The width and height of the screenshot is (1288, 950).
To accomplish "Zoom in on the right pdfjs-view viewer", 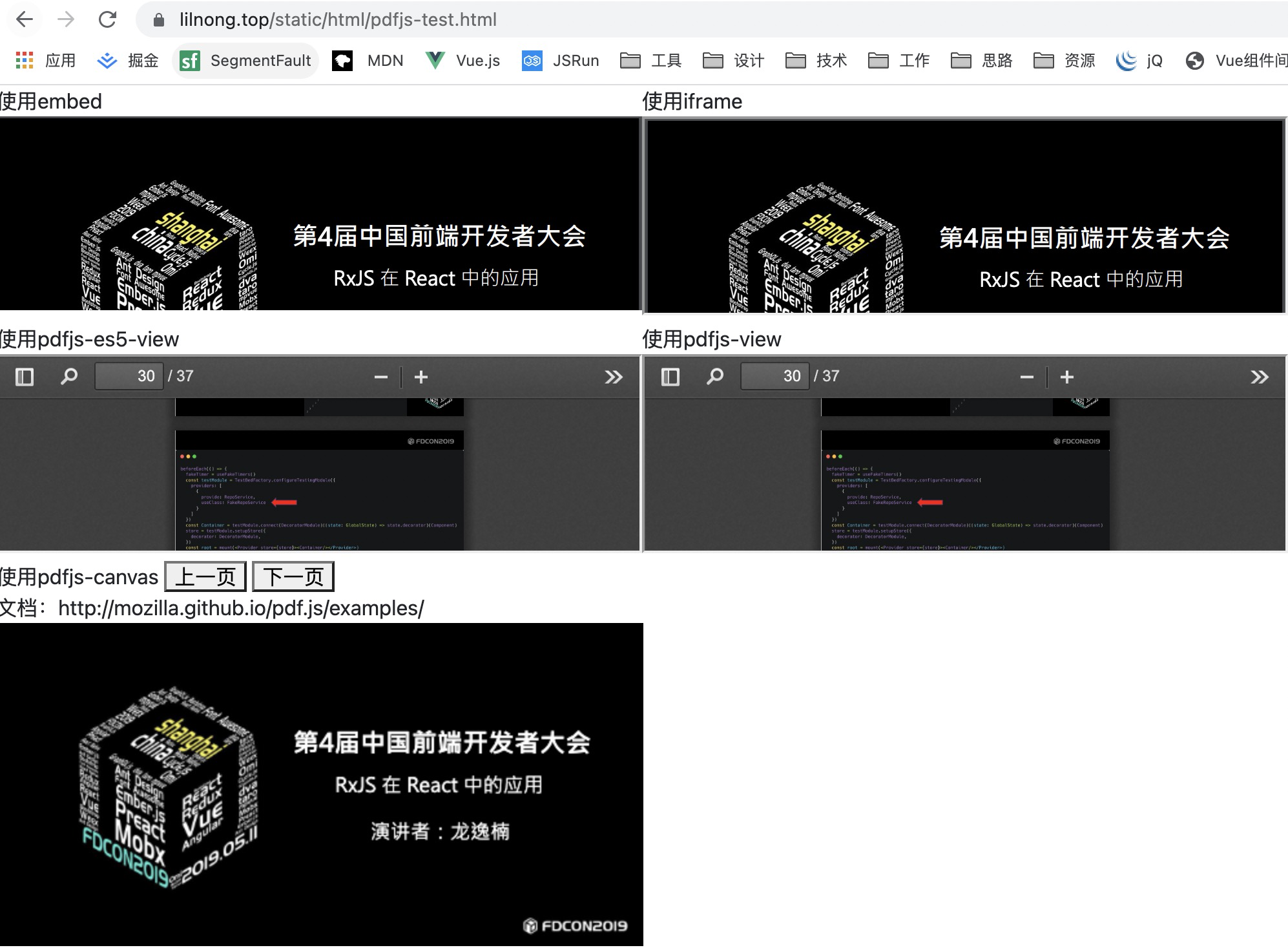I will (1067, 377).
